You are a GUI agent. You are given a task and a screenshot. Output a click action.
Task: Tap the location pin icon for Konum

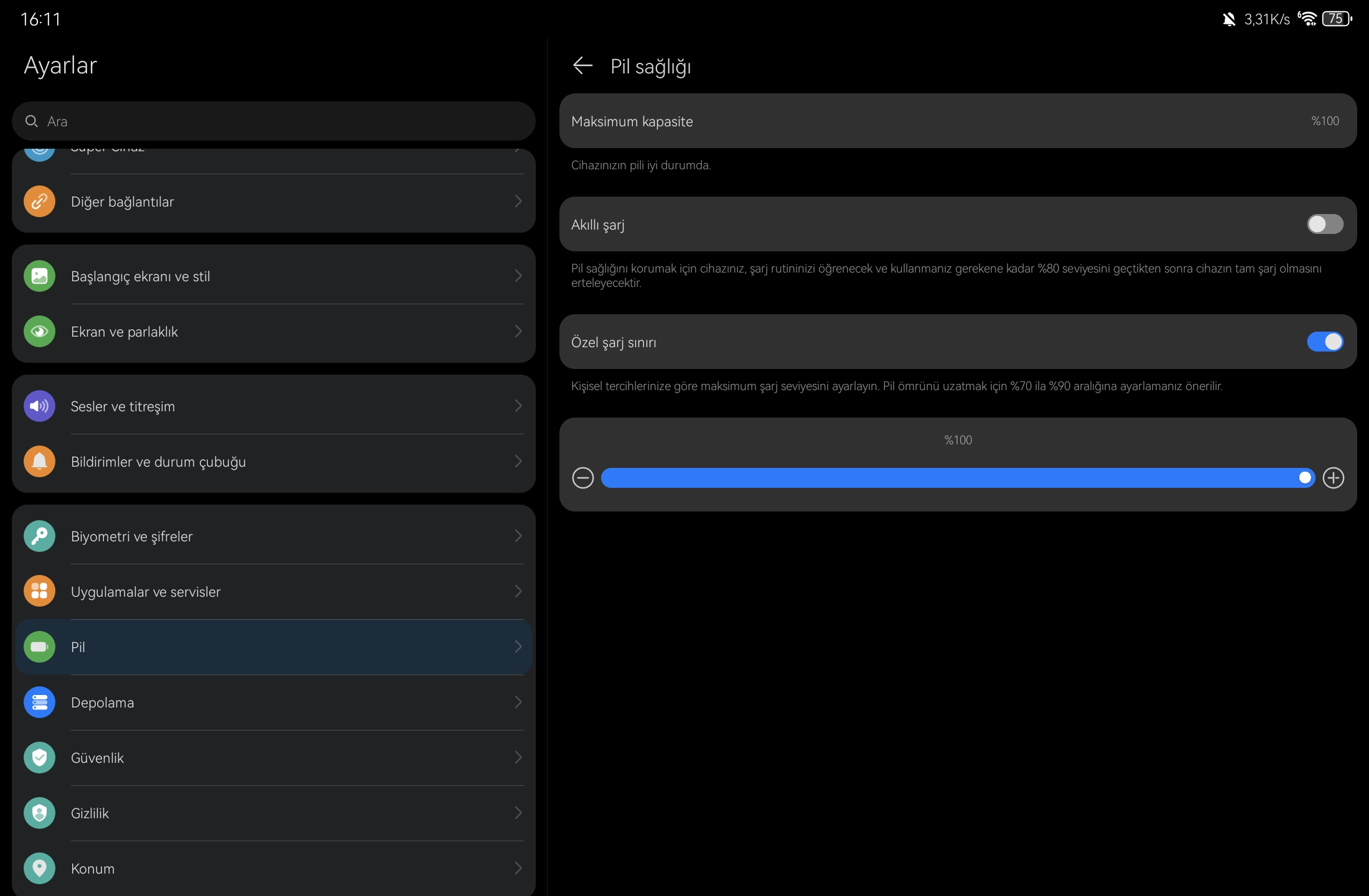[39, 869]
